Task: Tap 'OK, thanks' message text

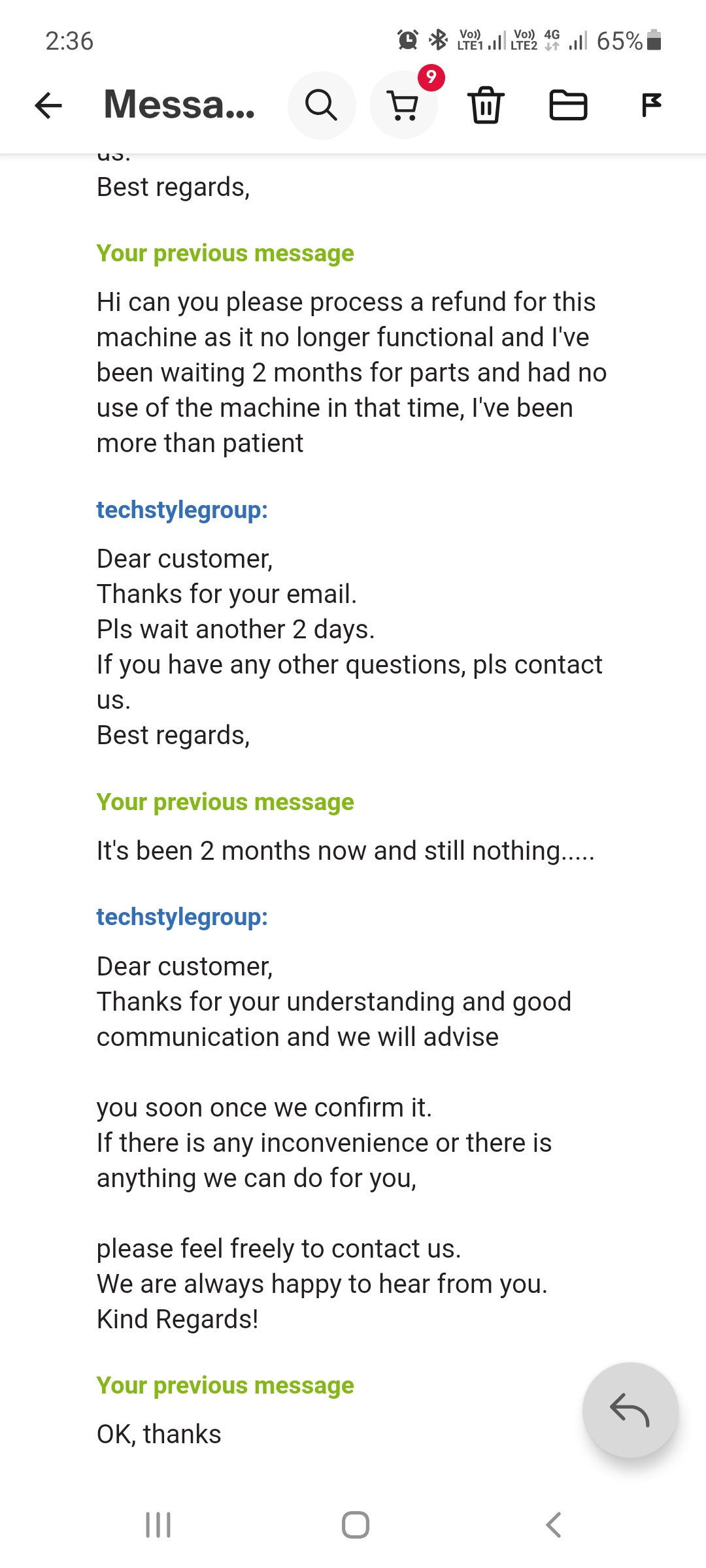Action: point(159,1434)
